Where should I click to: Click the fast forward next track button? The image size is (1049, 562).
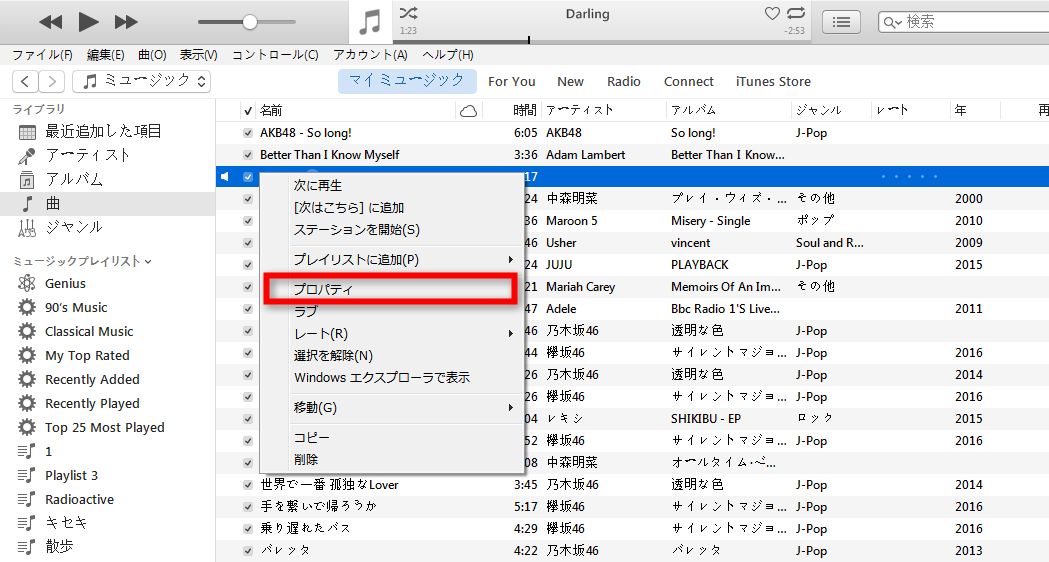[x=126, y=22]
